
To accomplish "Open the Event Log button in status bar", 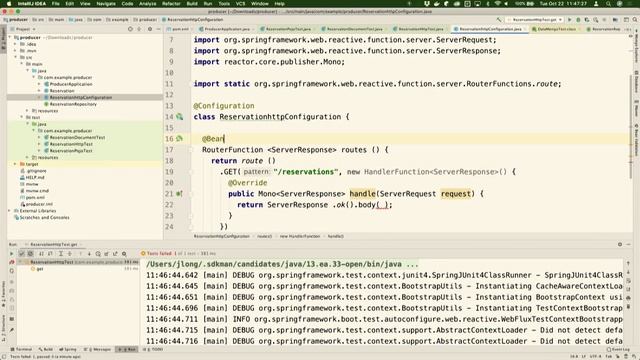I will click(618, 349).
